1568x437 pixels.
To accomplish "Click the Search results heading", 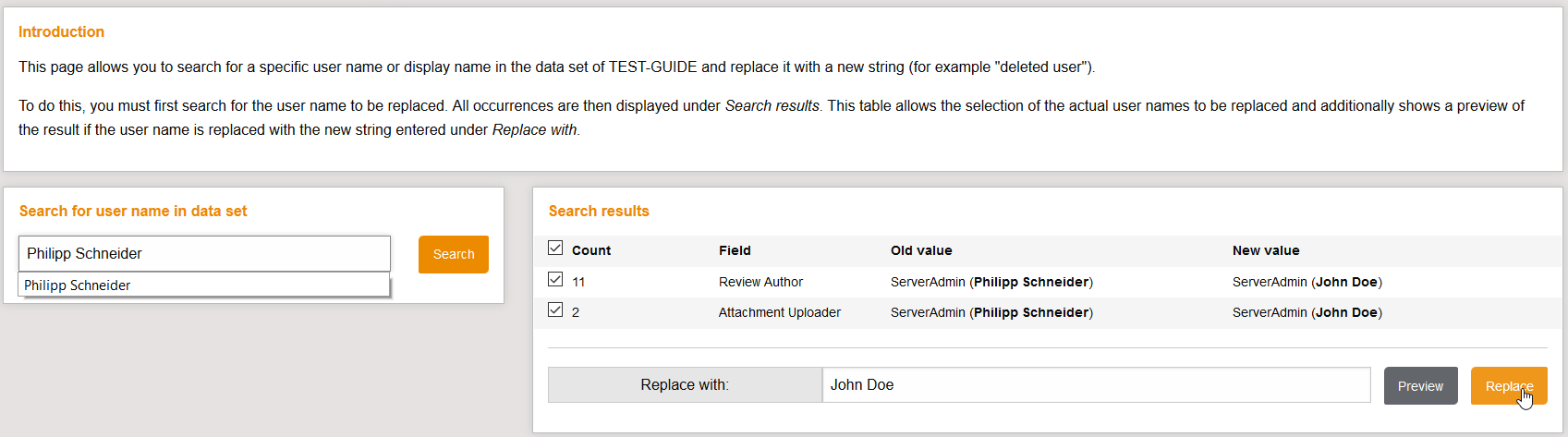I will 599,211.
